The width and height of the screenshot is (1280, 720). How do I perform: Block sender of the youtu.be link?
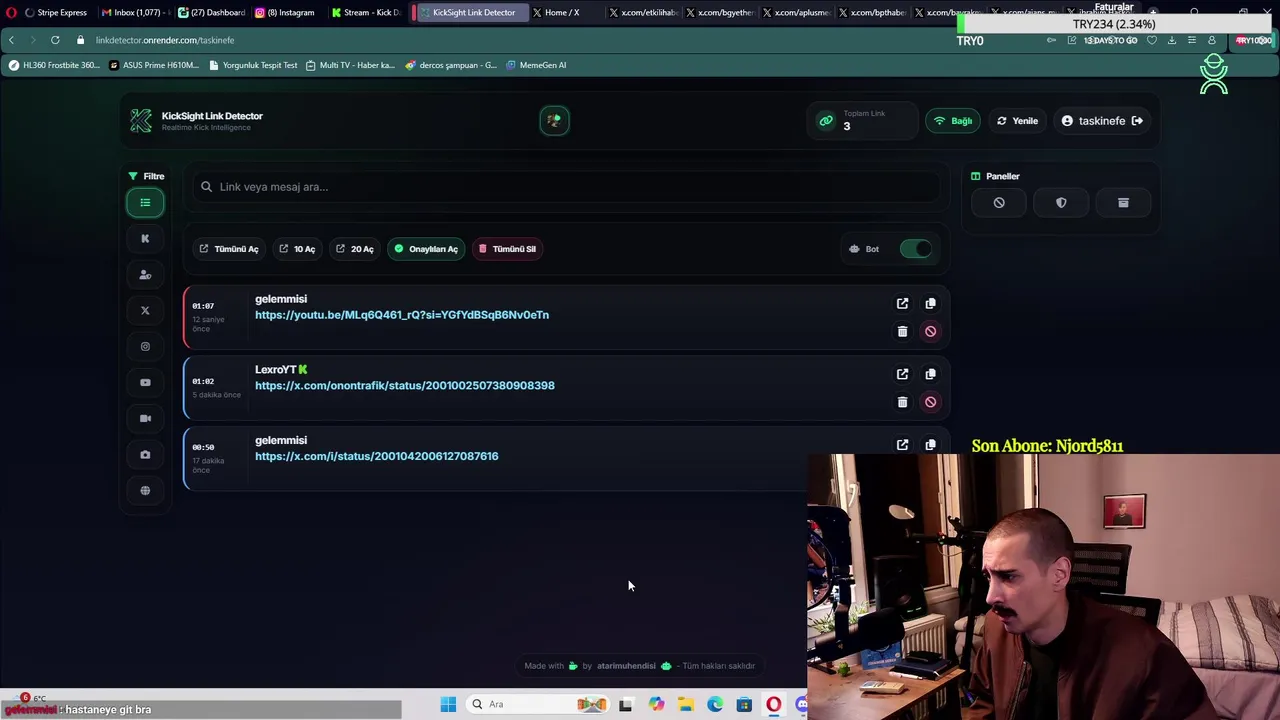tap(930, 331)
